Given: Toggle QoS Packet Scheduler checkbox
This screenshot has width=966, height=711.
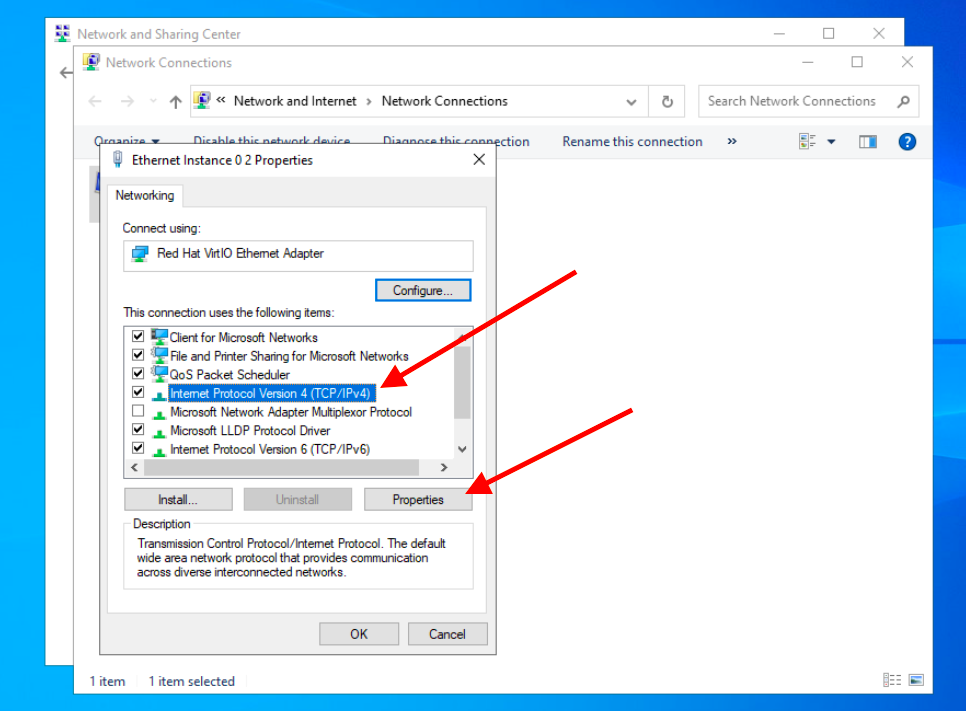Looking at the screenshot, I should point(138,373).
